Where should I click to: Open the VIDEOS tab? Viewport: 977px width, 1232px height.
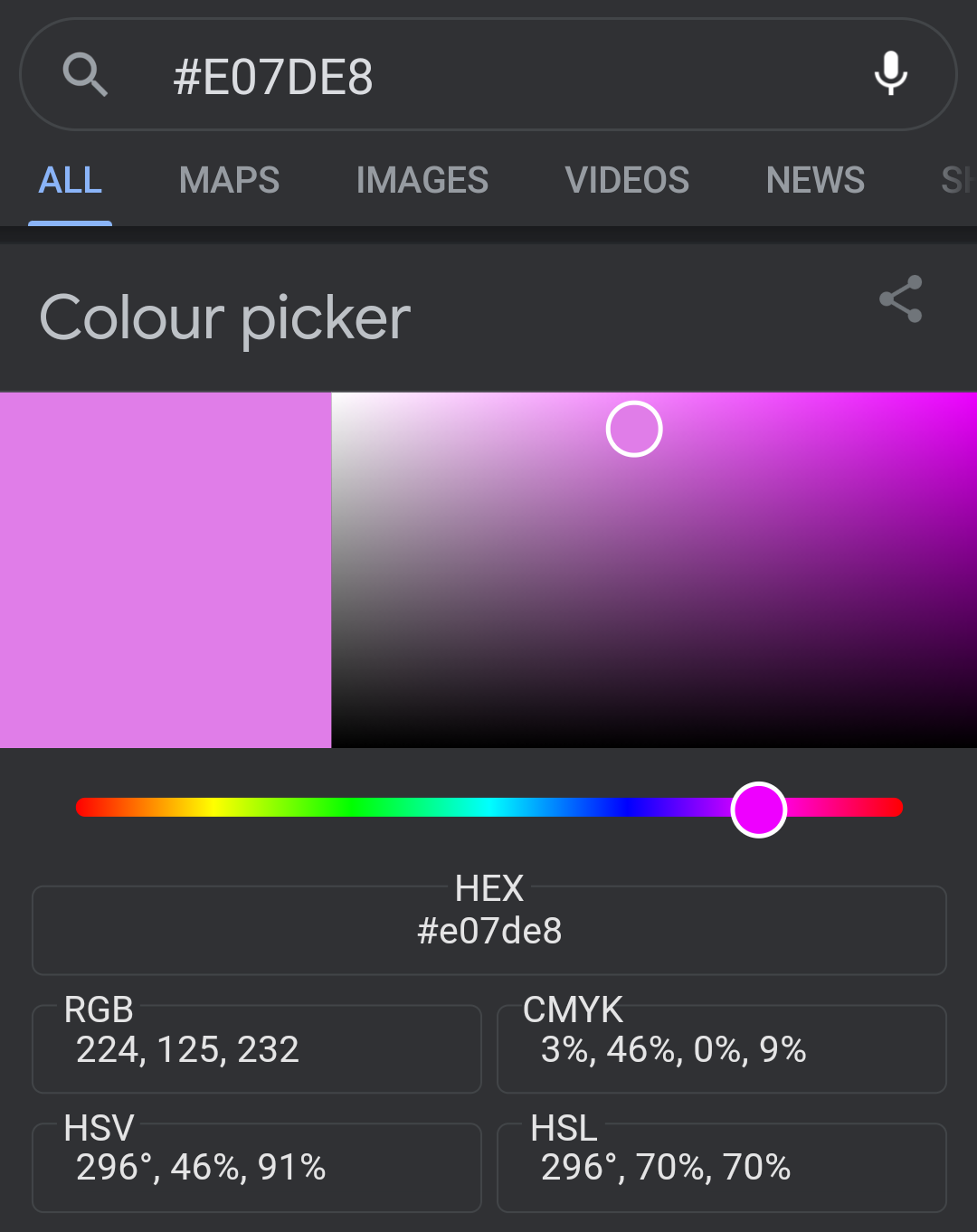click(x=628, y=180)
